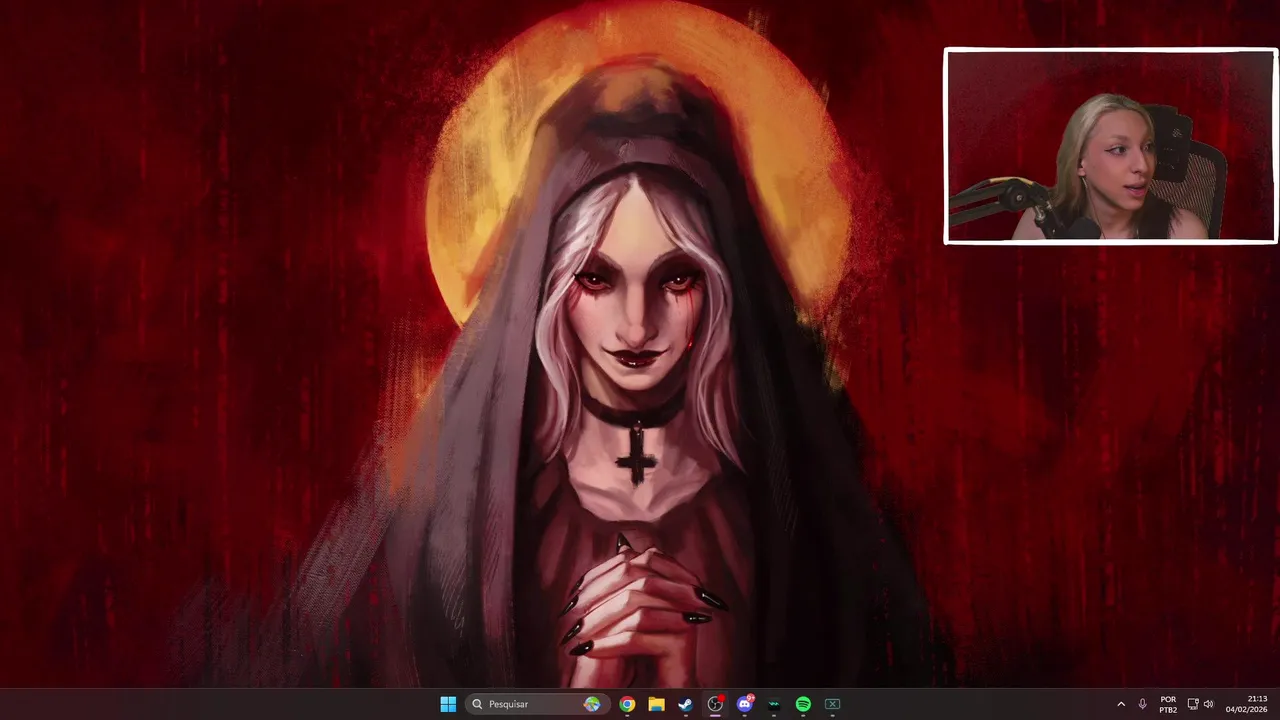Click the Pesquisar search box
Image resolution: width=1280 pixels, height=720 pixels.
click(536, 704)
